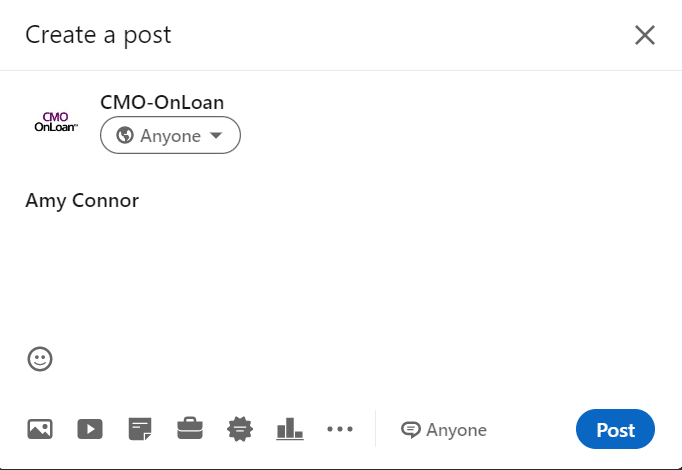Click the CMO-OnLoan logo thumbnail
The width and height of the screenshot is (682, 470).
(56, 121)
